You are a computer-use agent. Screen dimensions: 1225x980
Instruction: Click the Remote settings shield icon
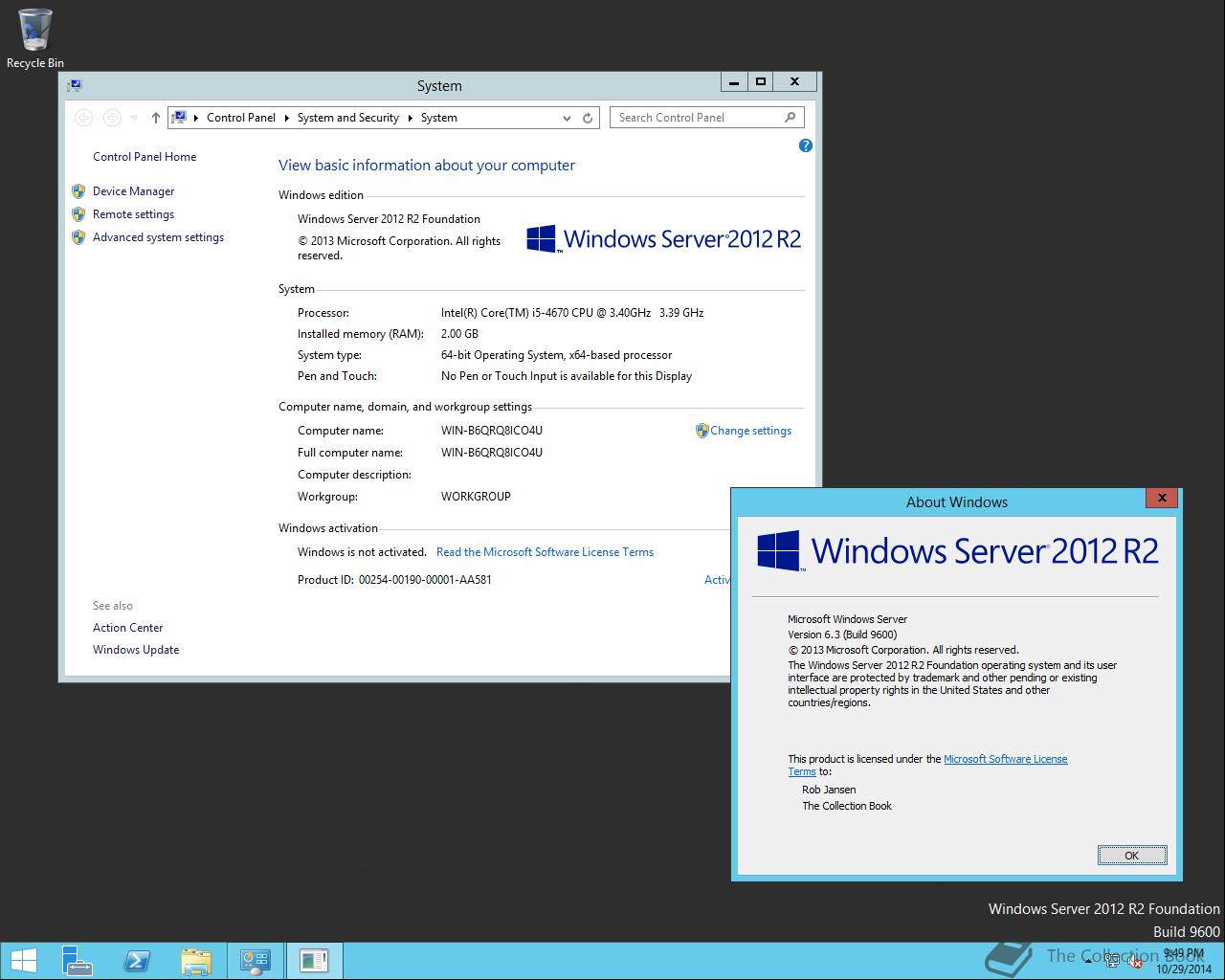78,214
